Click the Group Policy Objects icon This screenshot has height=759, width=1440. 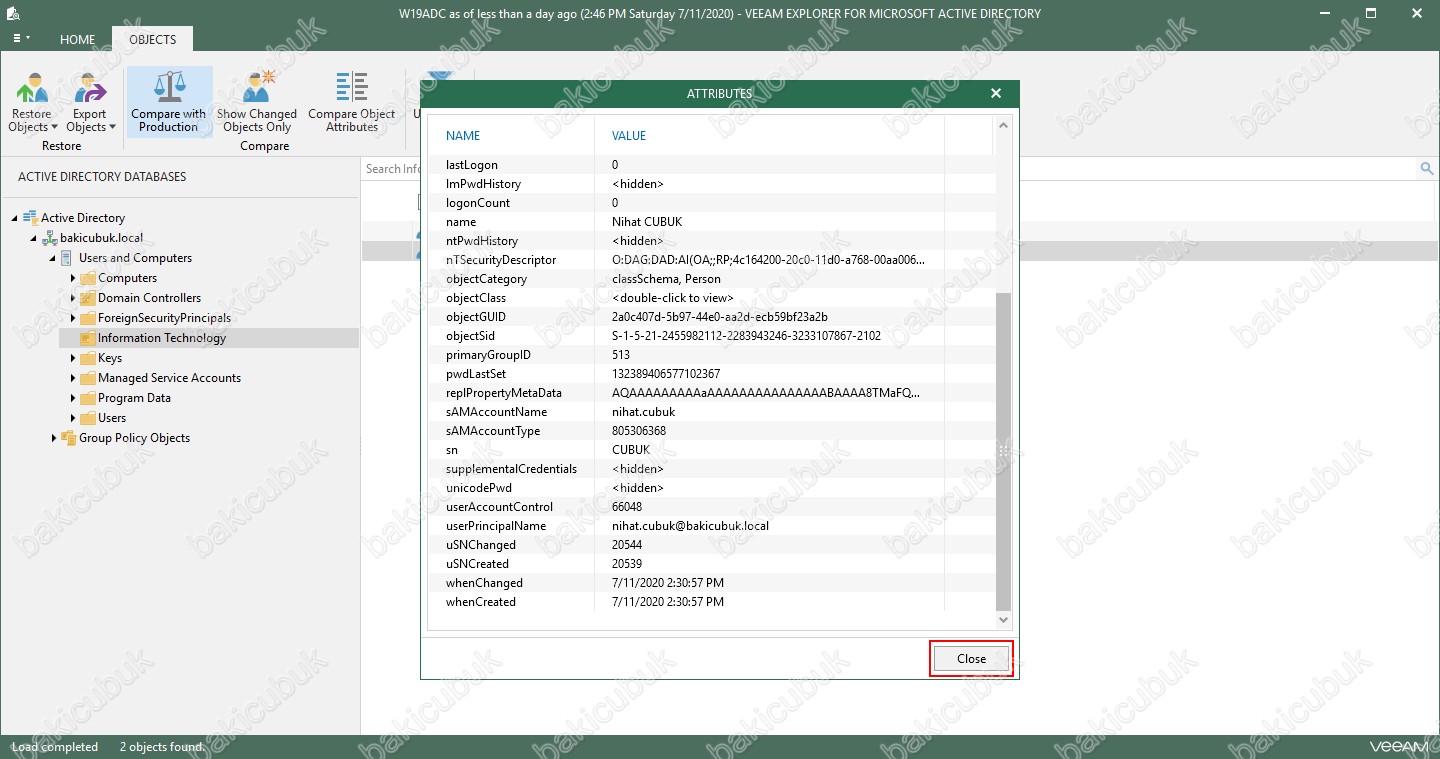(x=69, y=438)
